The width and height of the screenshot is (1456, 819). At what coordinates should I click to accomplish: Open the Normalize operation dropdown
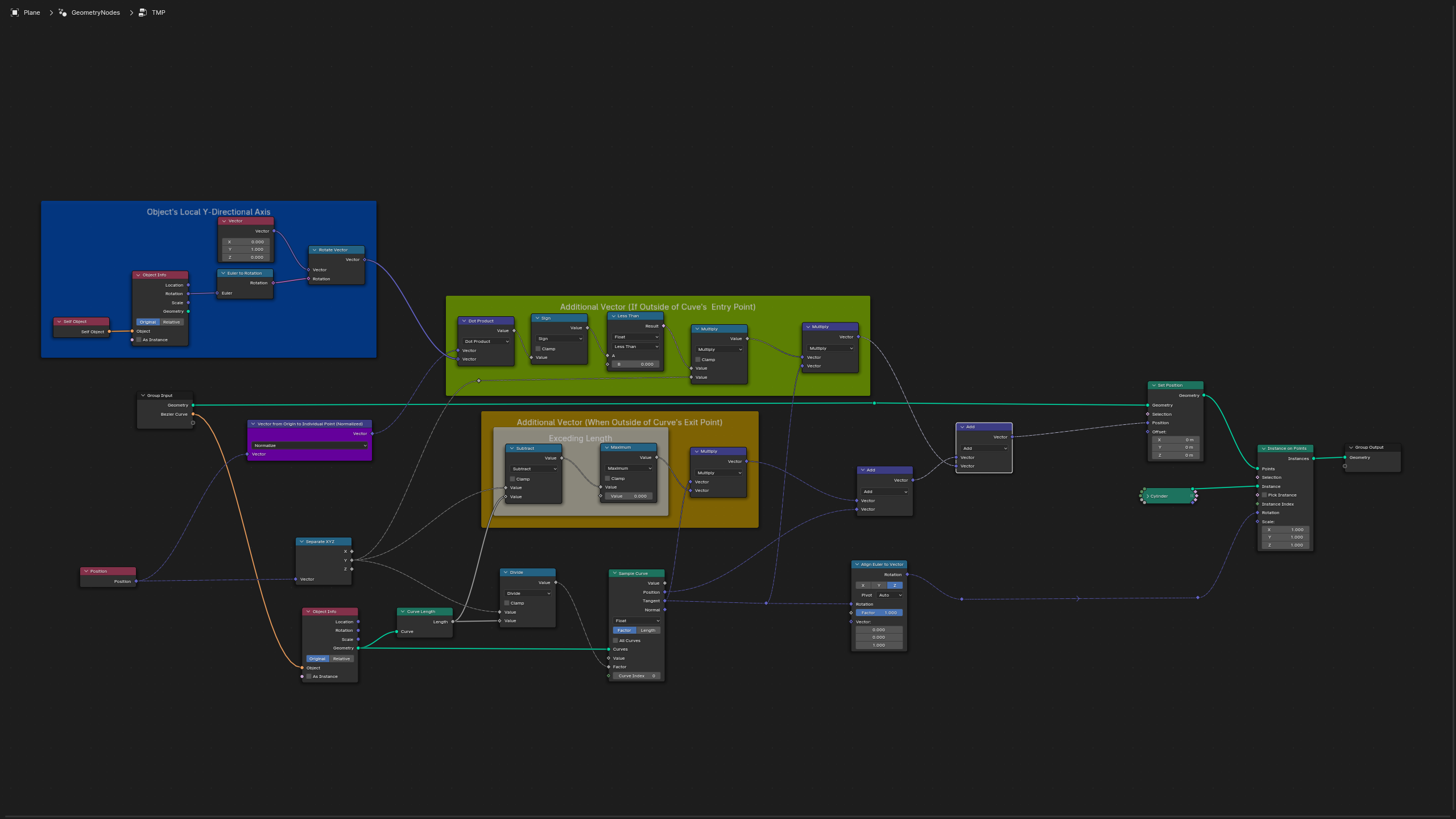(310, 445)
